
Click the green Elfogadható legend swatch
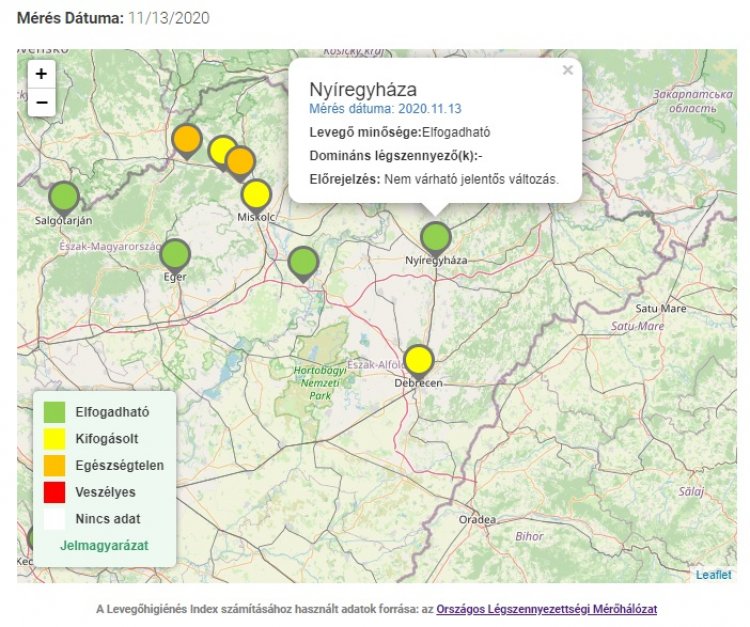[x=55, y=411]
